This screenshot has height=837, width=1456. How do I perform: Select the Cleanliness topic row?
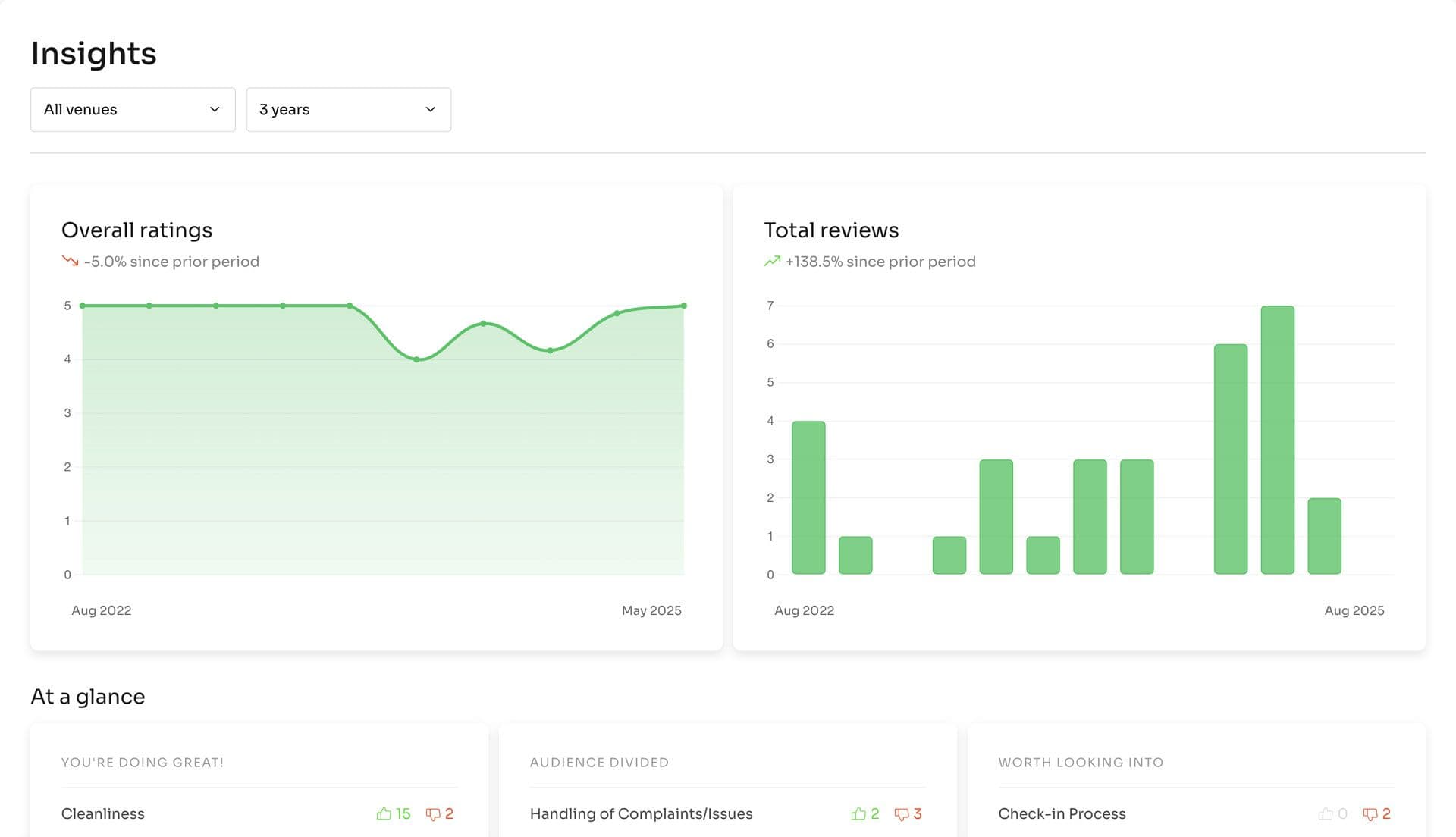click(103, 813)
